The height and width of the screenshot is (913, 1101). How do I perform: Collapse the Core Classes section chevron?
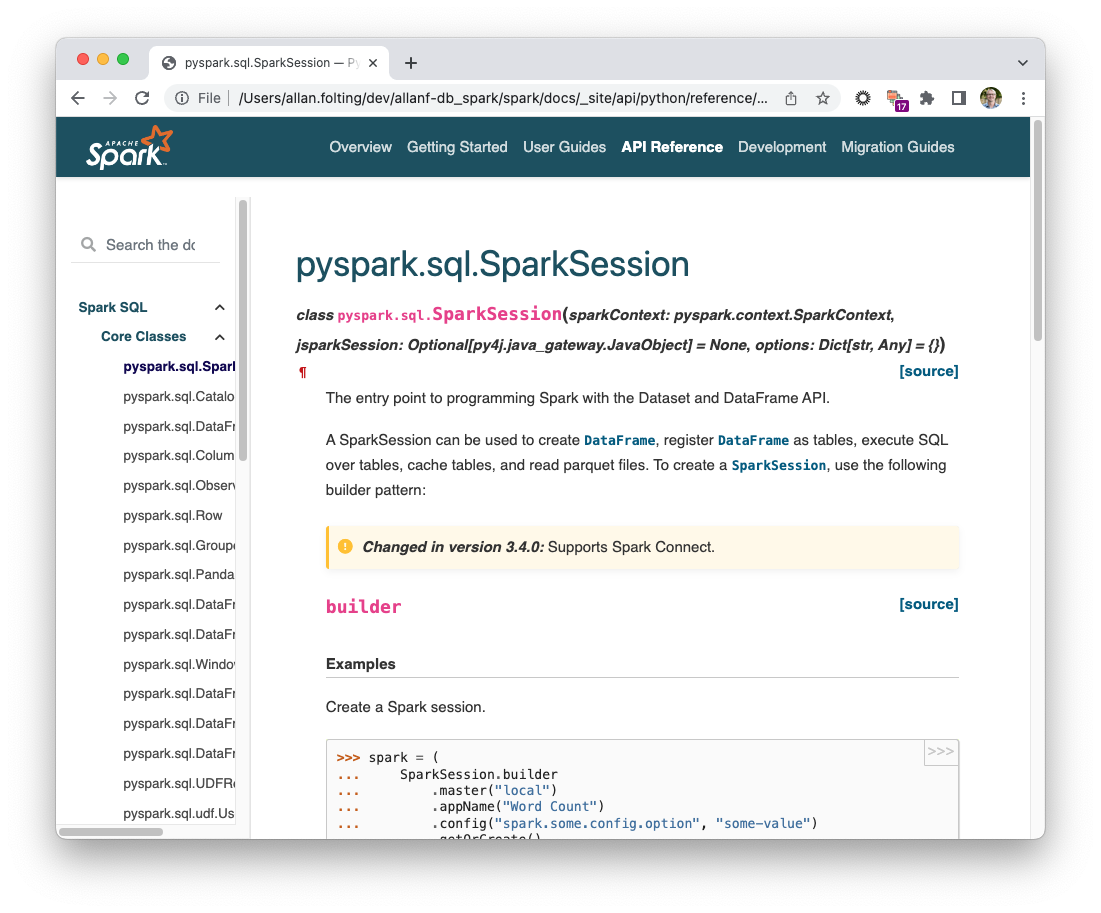pos(220,337)
